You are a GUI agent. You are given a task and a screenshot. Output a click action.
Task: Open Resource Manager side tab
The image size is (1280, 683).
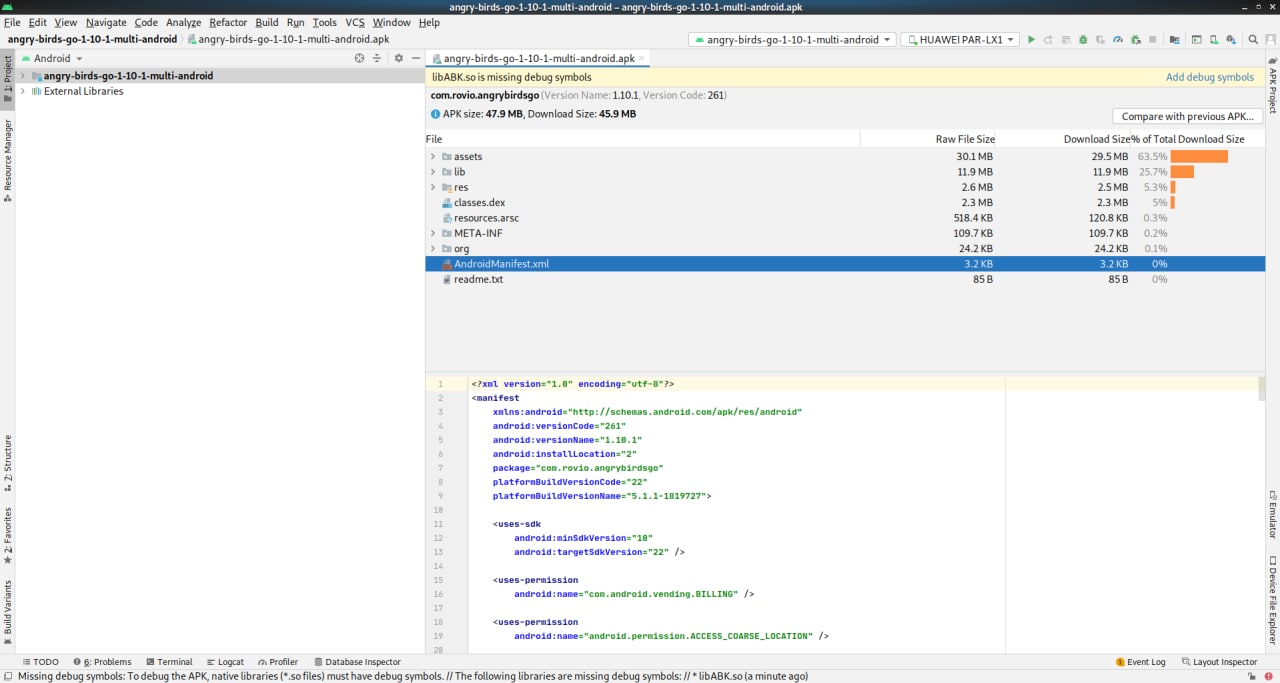click(x=7, y=161)
